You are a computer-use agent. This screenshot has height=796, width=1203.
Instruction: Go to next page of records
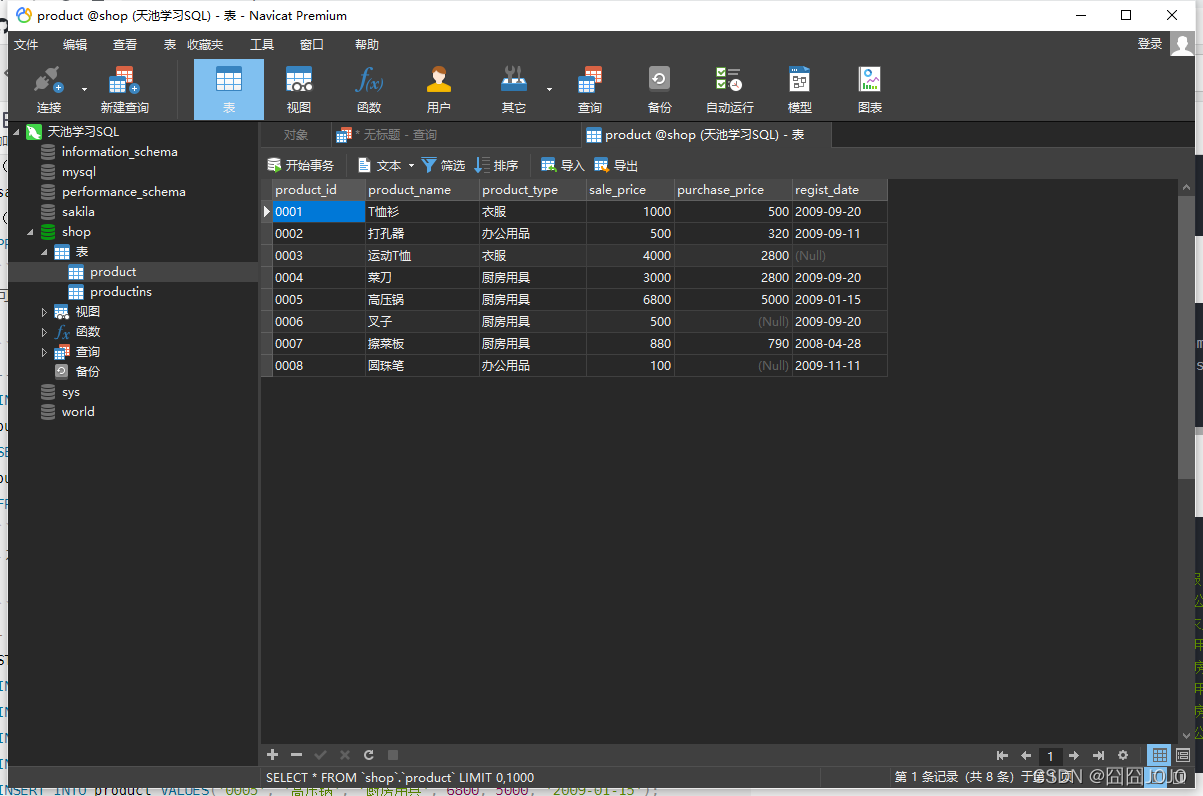click(x=1074, y=756)
